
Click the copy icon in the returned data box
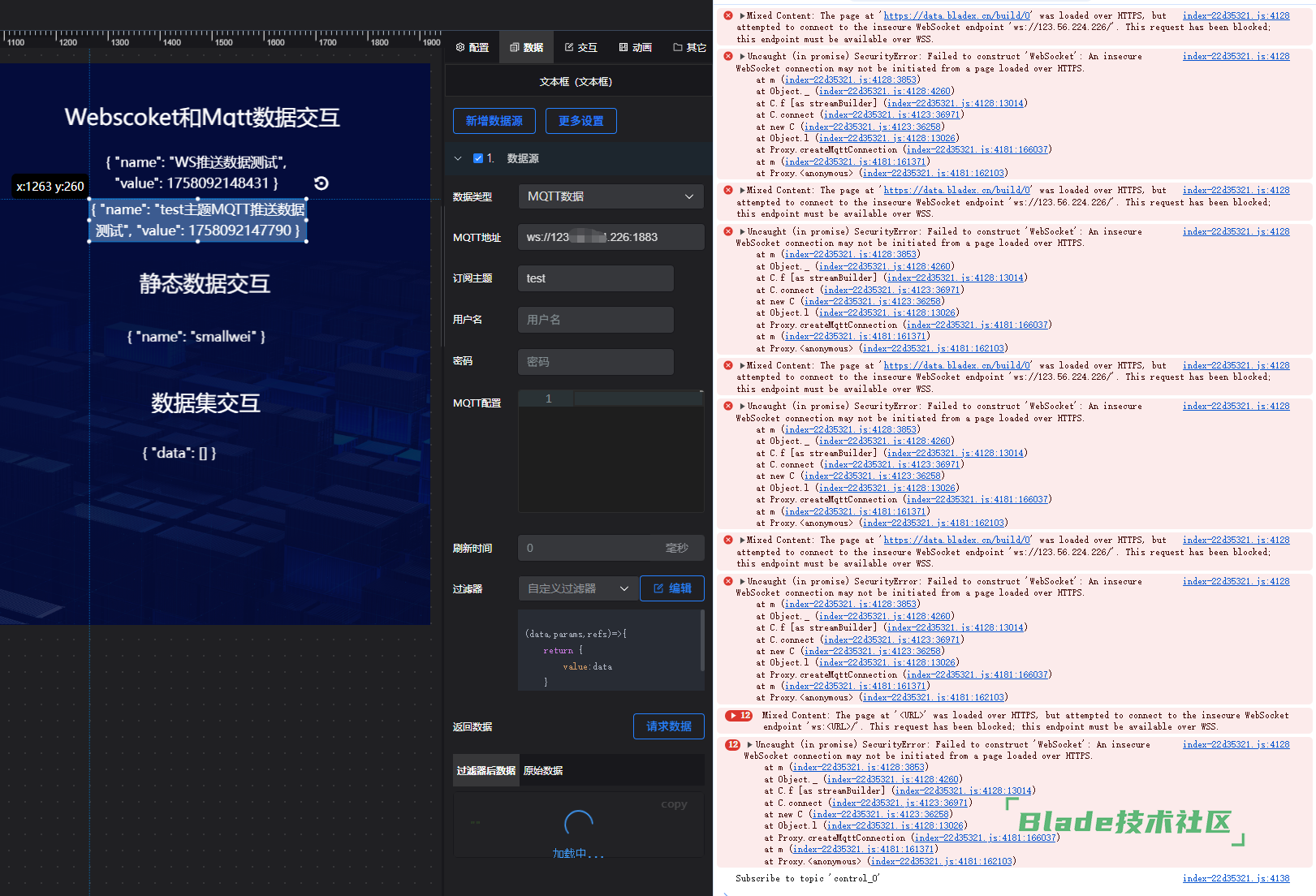pos(673,804)
